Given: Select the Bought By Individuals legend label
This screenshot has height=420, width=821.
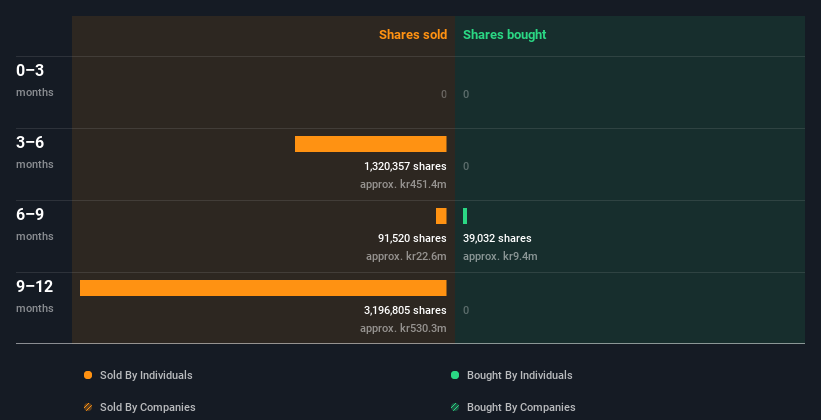Looking at the screenshot, I should pyautogui.click(x=519, y=375).
